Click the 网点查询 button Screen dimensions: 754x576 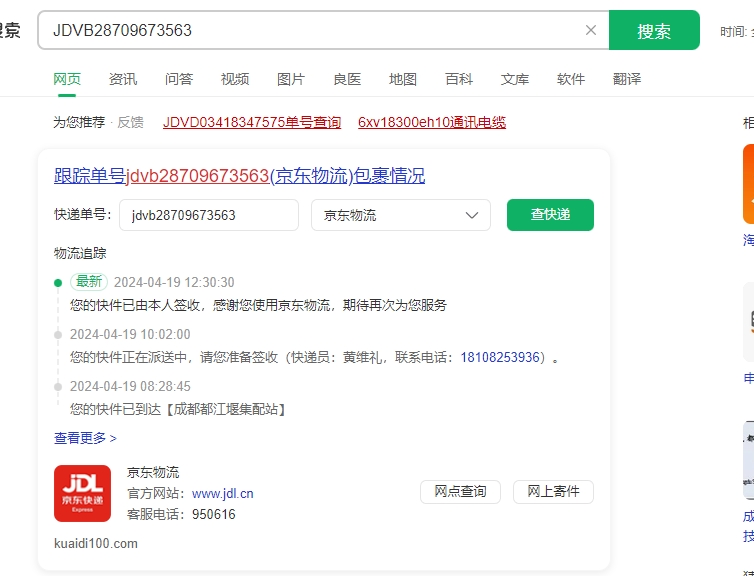tap(460, 491)
